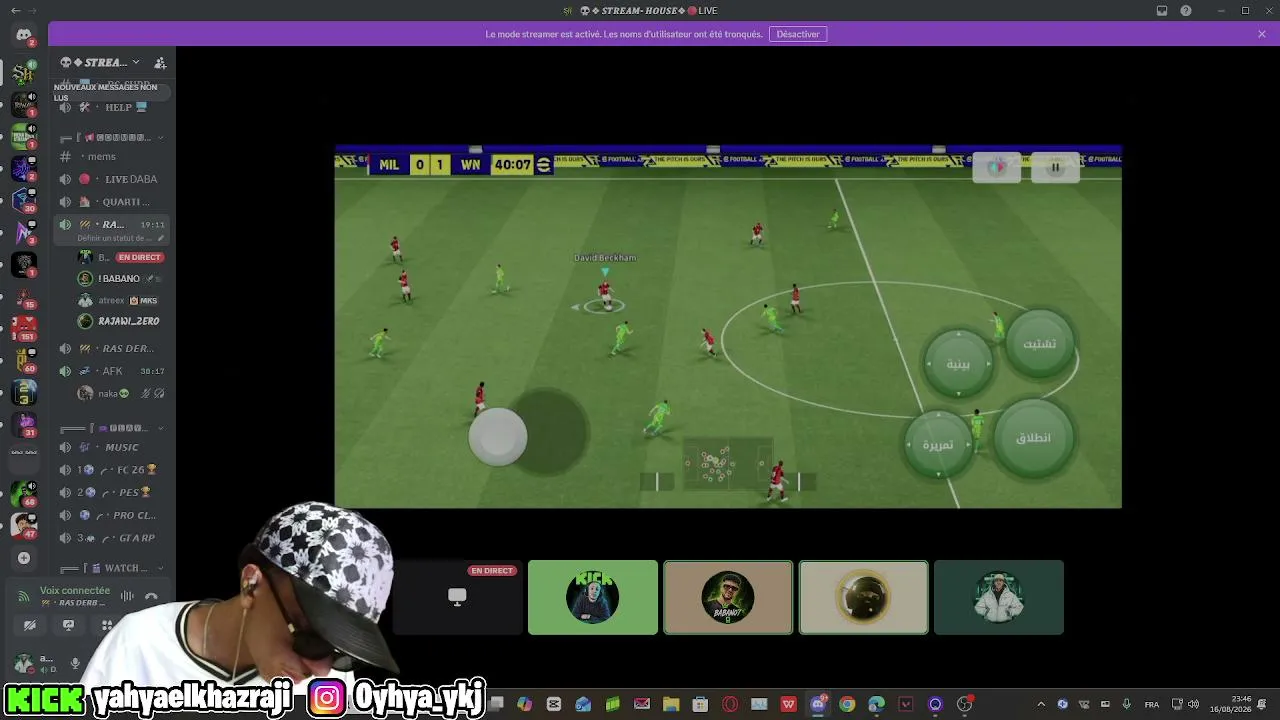The width and height of the screenshot is (1280, 720).
Task: Tap the green تمريرة pass button
Action: click(938, 444)
